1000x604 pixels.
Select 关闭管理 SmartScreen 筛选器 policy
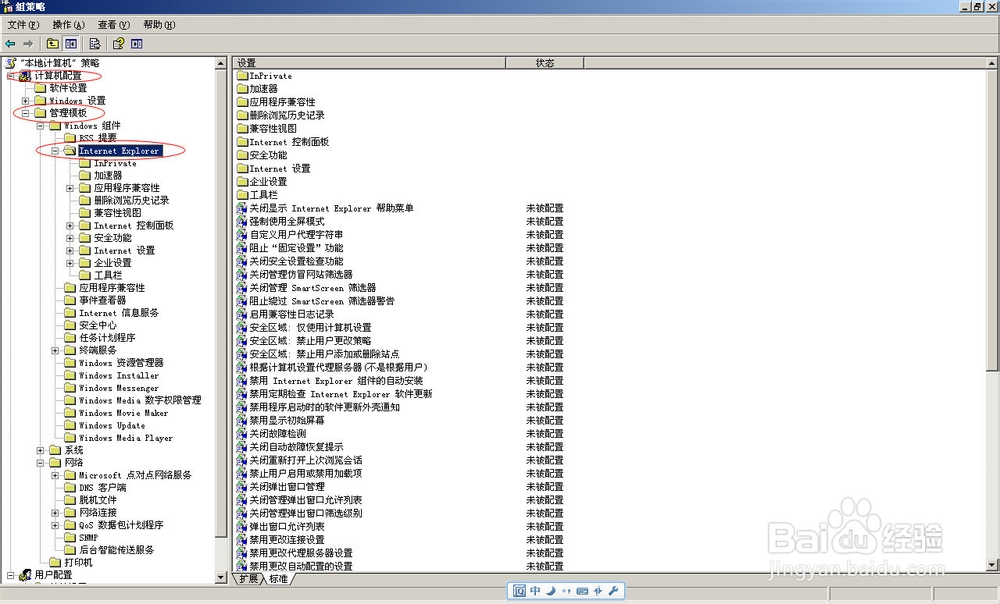pyautogui.click(x=312, y=288)
